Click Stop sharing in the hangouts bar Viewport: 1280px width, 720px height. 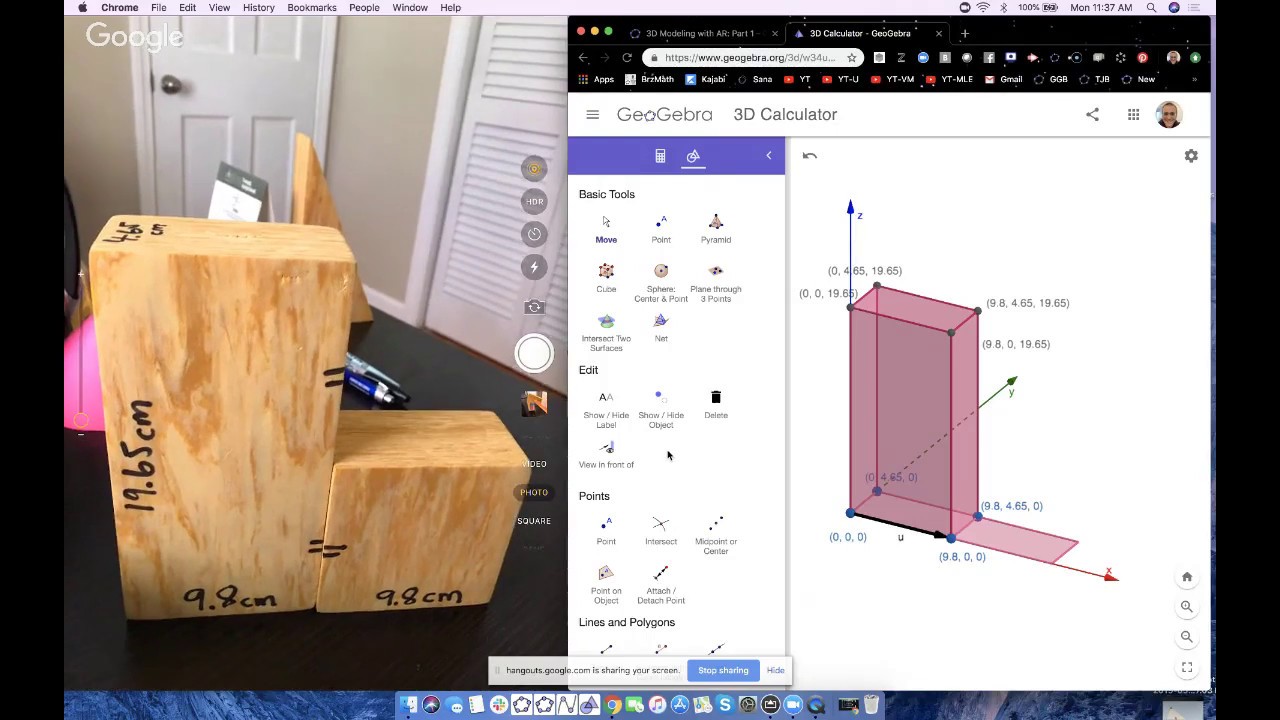(x=723, y=670)
